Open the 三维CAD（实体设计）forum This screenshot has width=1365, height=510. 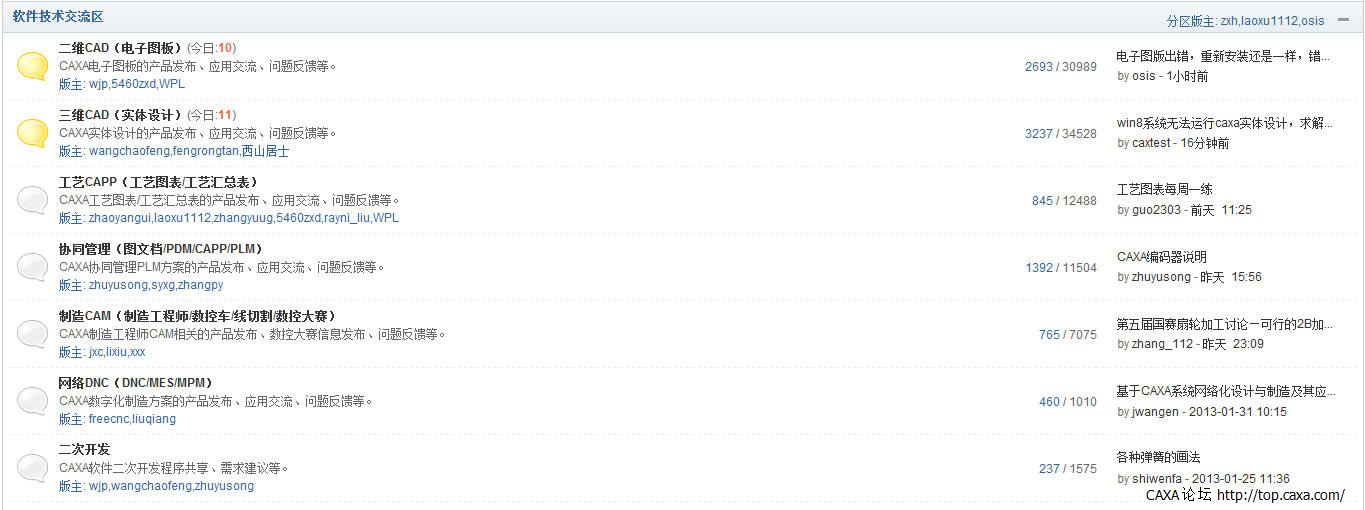(x=121, y=115)
